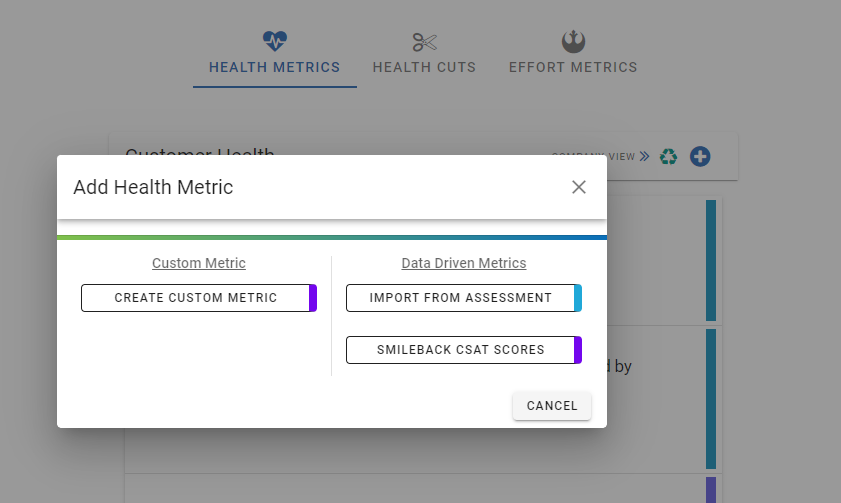
Task: Switch to the Health Cuts tab label
Action: click(x=424, y=67)
